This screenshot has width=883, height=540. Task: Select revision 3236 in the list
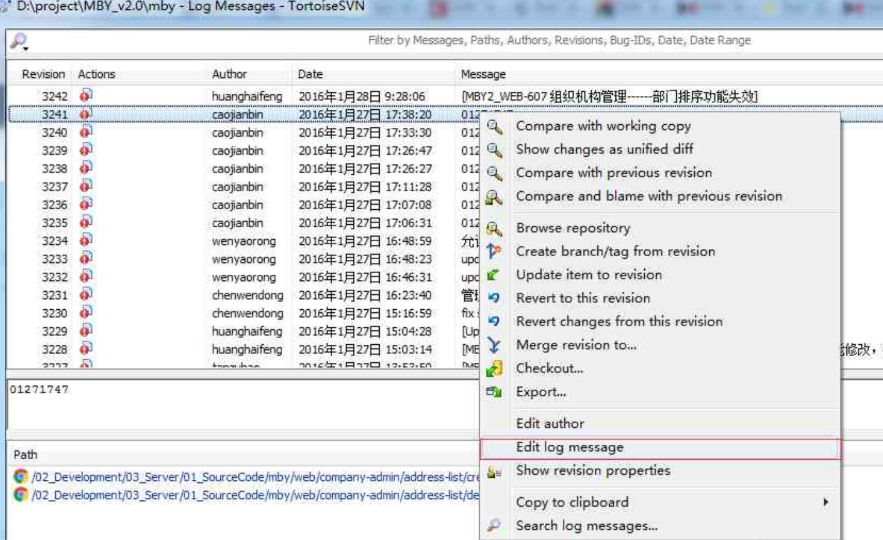55,204
